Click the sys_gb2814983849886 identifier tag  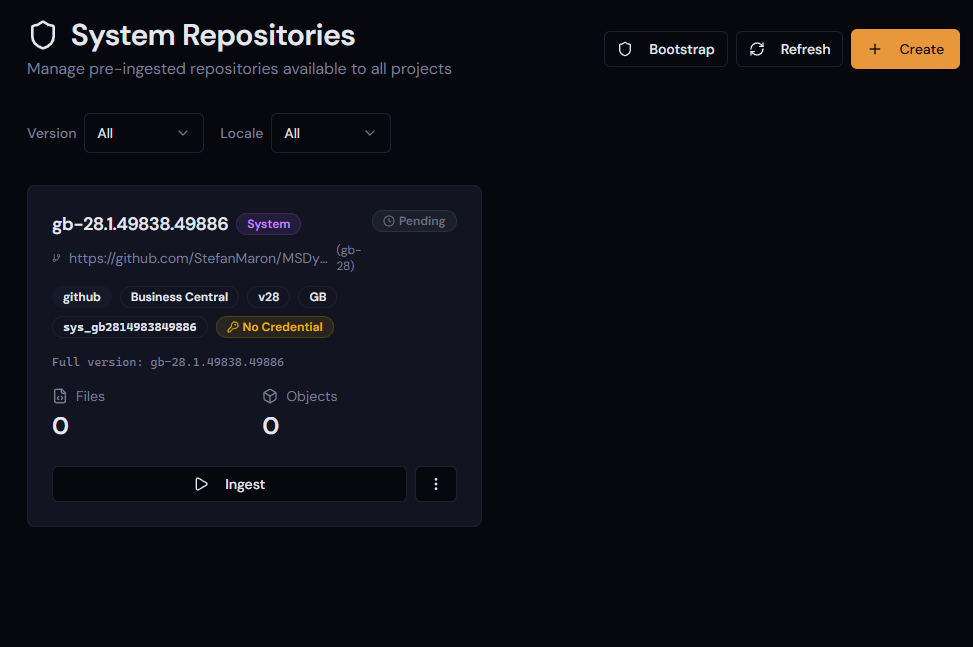tap(130, 327)
